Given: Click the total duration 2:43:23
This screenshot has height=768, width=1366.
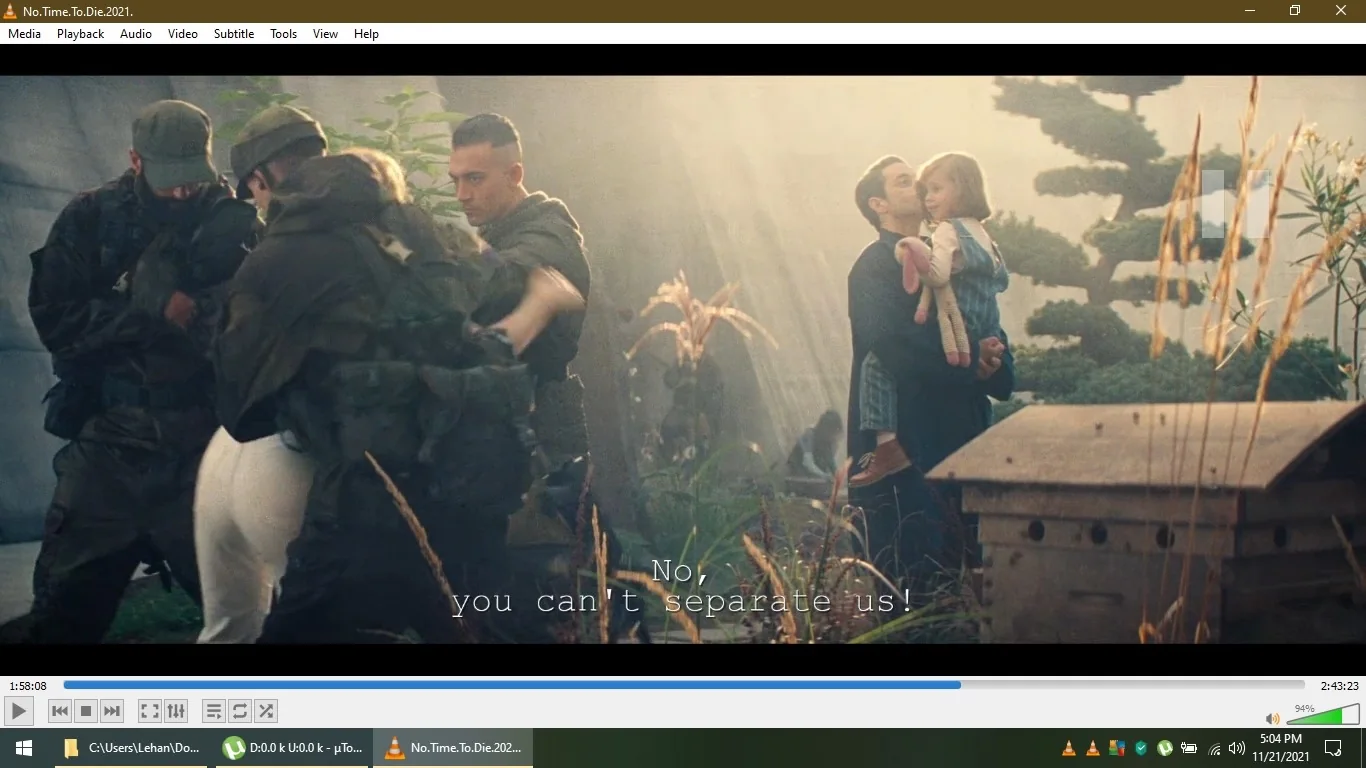Looking at the screenshot, I should pos(1339,686).
